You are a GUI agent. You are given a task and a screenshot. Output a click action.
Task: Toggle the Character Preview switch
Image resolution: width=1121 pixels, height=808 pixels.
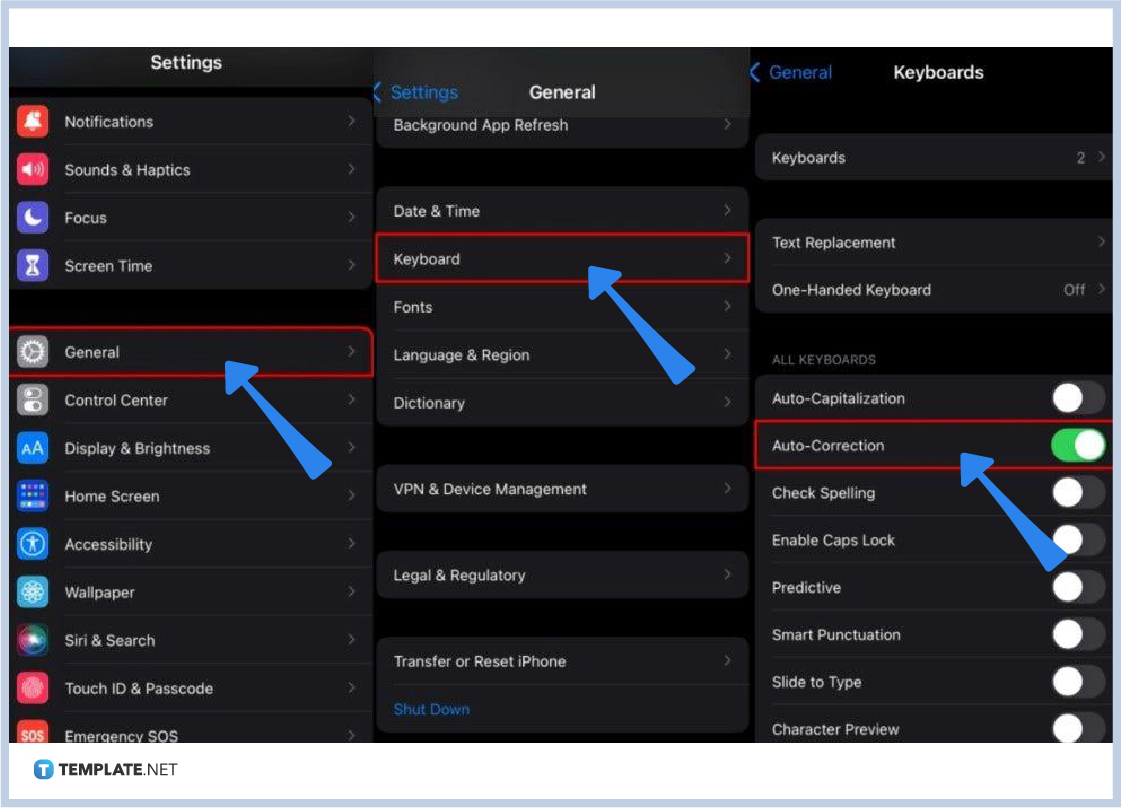click(1078, 729)
